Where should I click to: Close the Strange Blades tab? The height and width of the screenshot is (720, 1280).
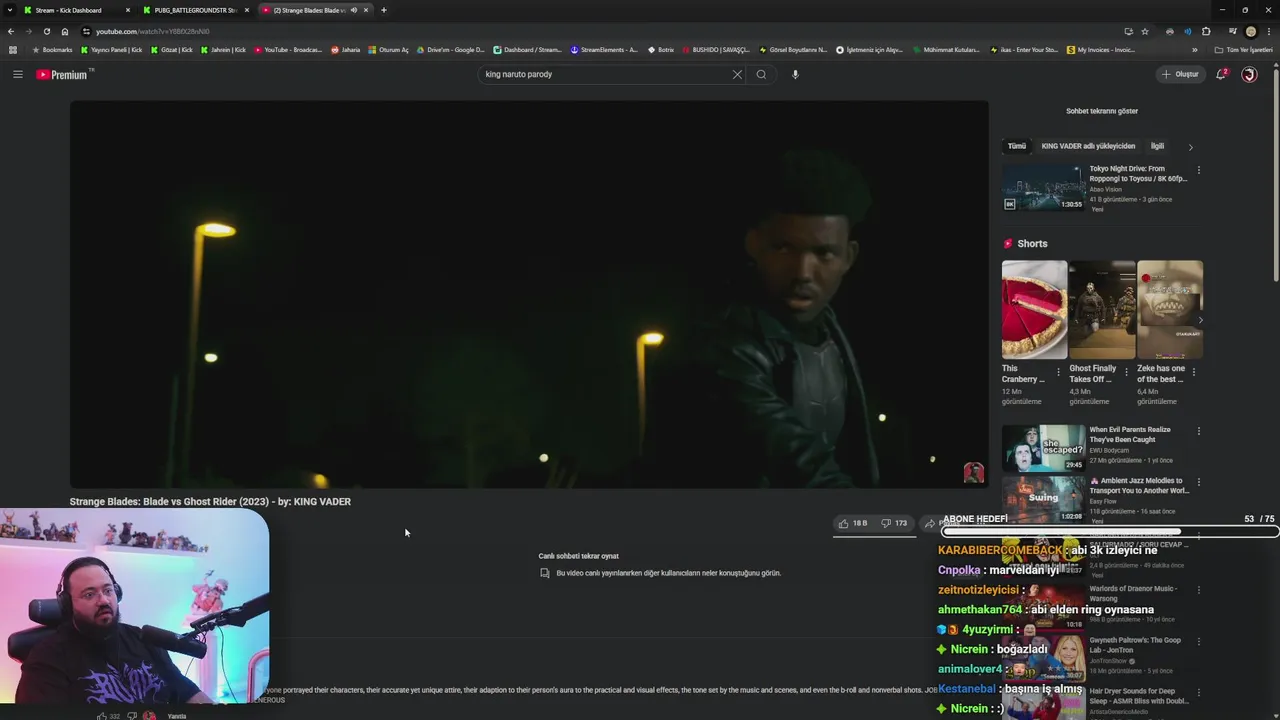click(x=366, y=10)
